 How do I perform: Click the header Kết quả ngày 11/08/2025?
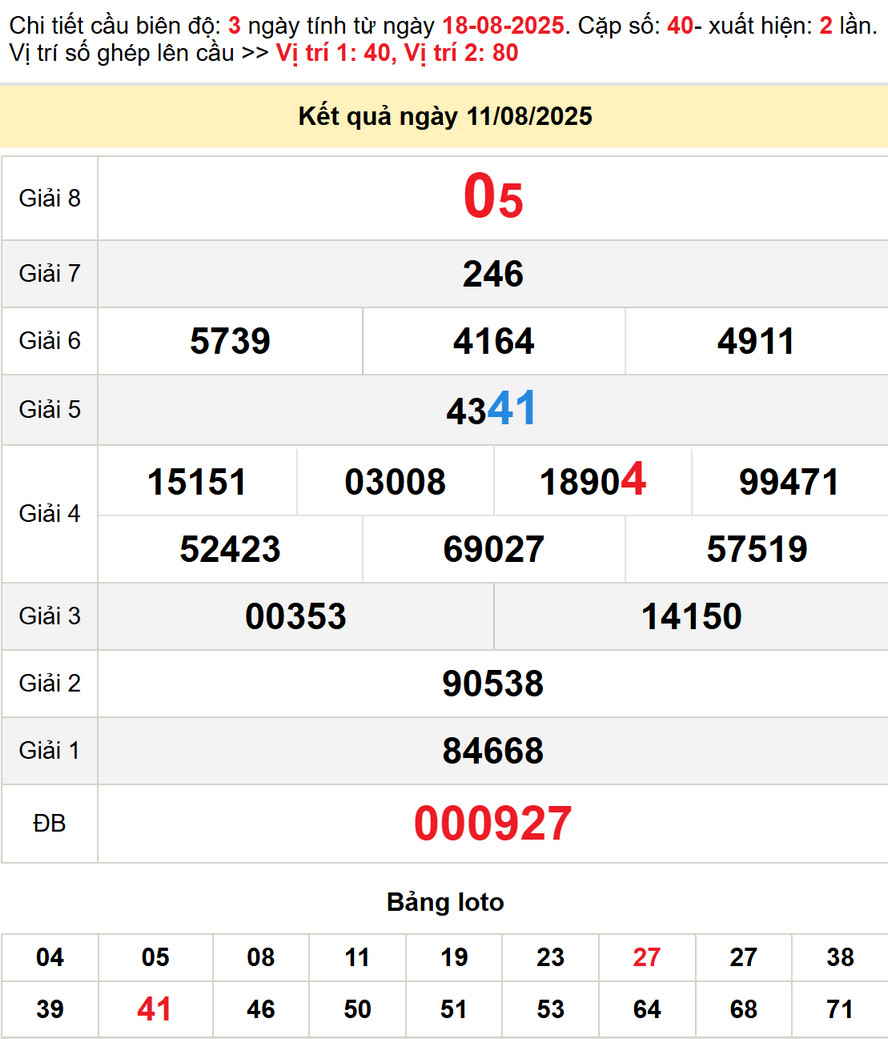tap(445, 117)
